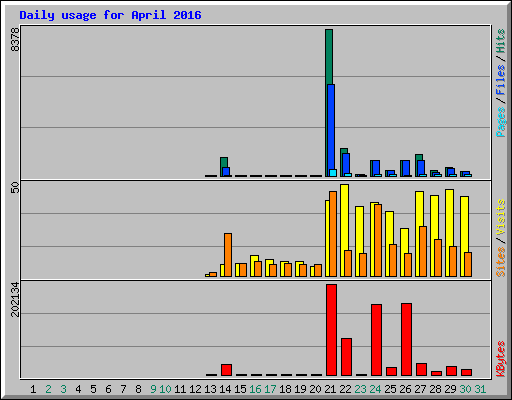Image resolution: width=512 pixels, height=400 pixels.
Task: Click the day 4 axis label
Action: [x=78, y=389]
